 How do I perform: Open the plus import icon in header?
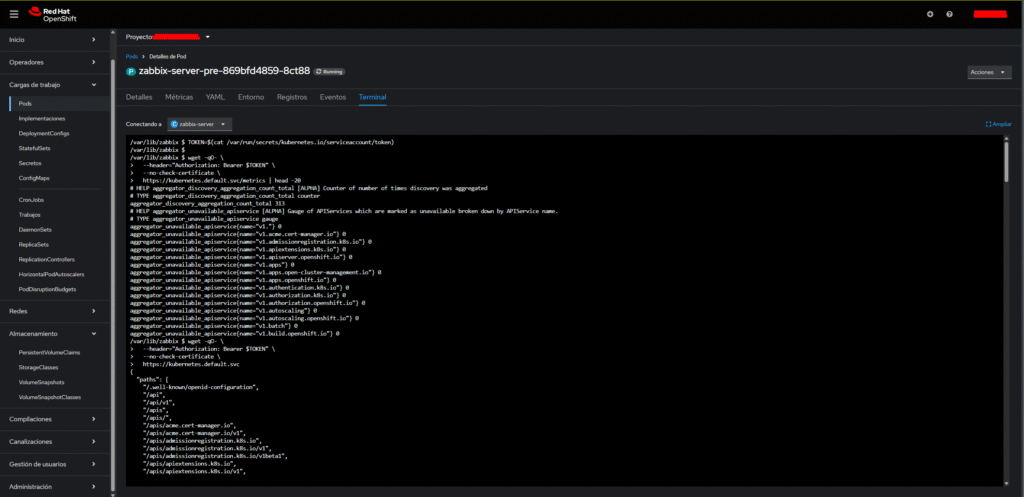930,14
